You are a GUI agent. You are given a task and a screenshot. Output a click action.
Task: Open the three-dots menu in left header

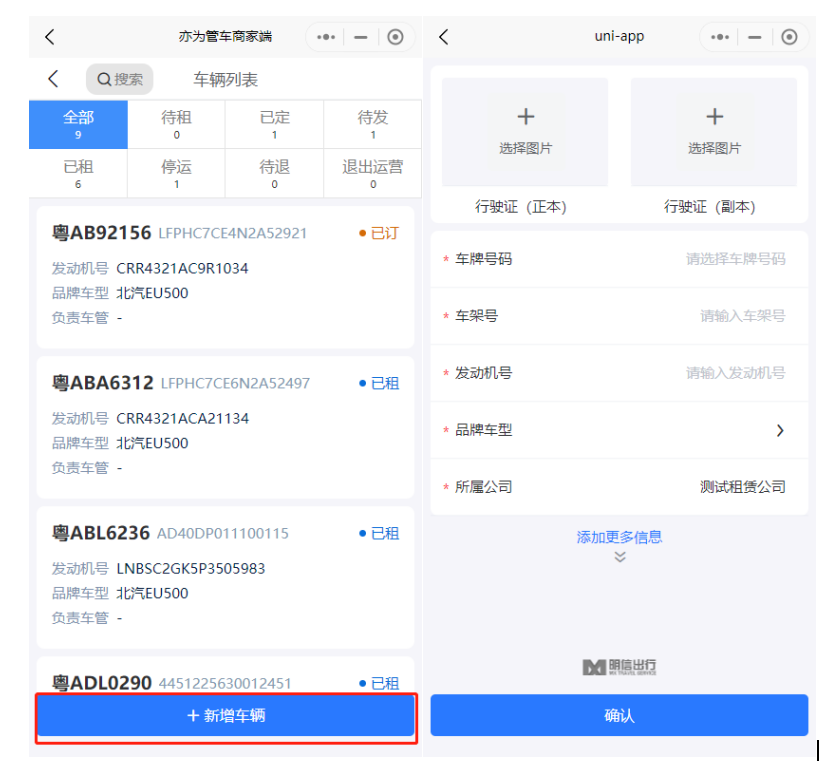pos(326,37)
